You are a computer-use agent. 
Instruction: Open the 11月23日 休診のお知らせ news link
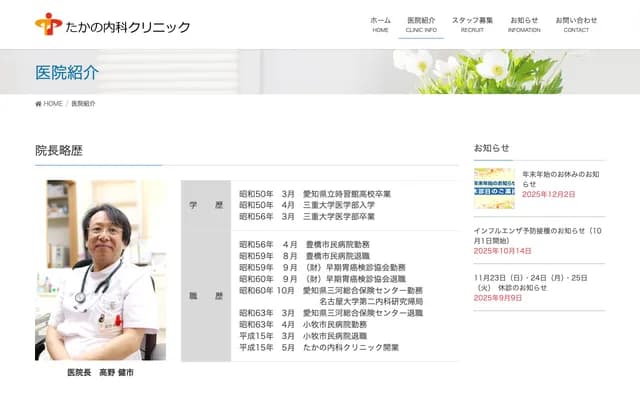tap(531, 282)
